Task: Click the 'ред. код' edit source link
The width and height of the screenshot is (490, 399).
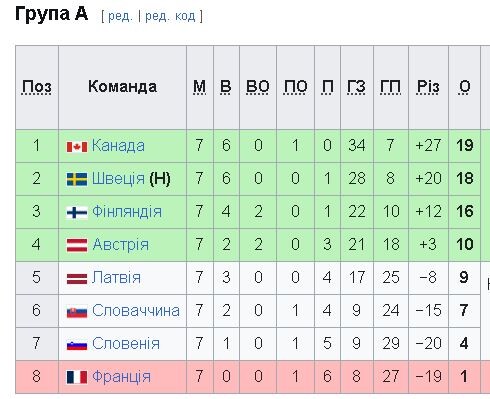Action: pyautogui.click(x=170, y=16)
